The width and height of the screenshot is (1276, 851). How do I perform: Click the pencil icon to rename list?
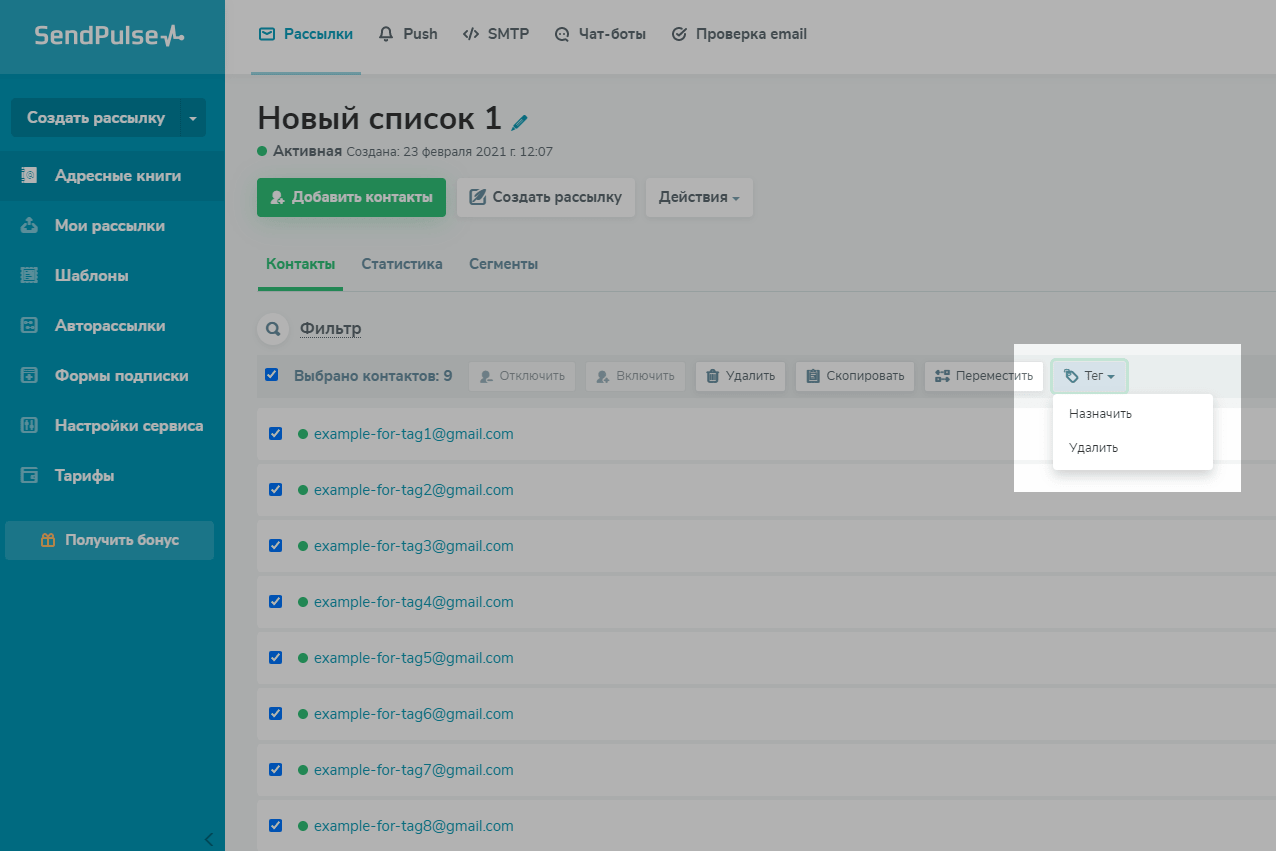click(519, 122)
